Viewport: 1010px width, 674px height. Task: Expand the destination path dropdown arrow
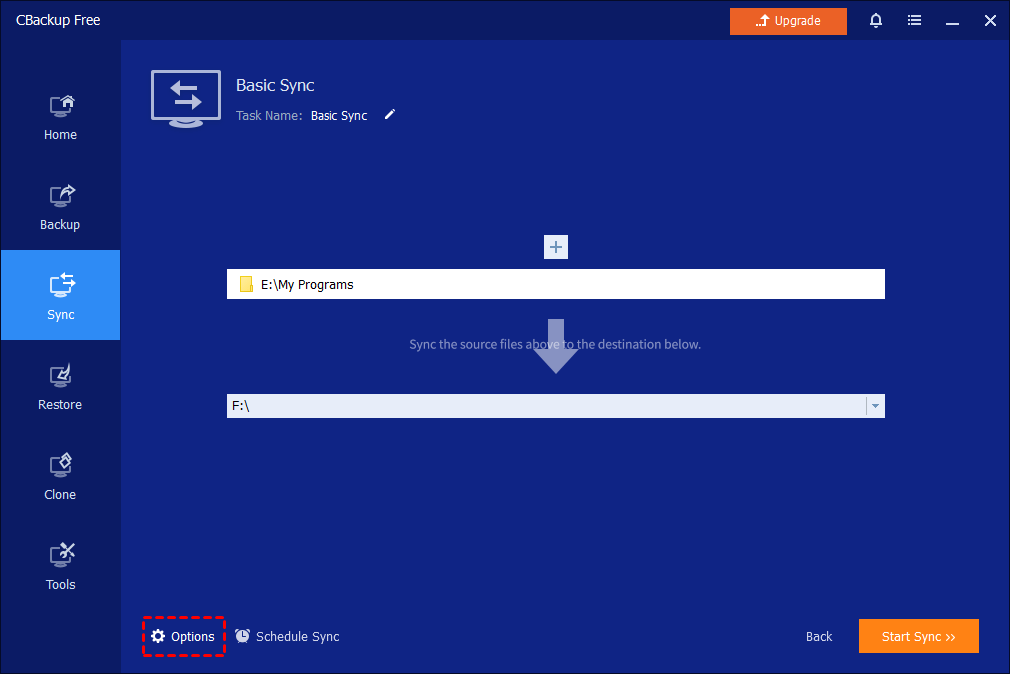coord(875,406)
